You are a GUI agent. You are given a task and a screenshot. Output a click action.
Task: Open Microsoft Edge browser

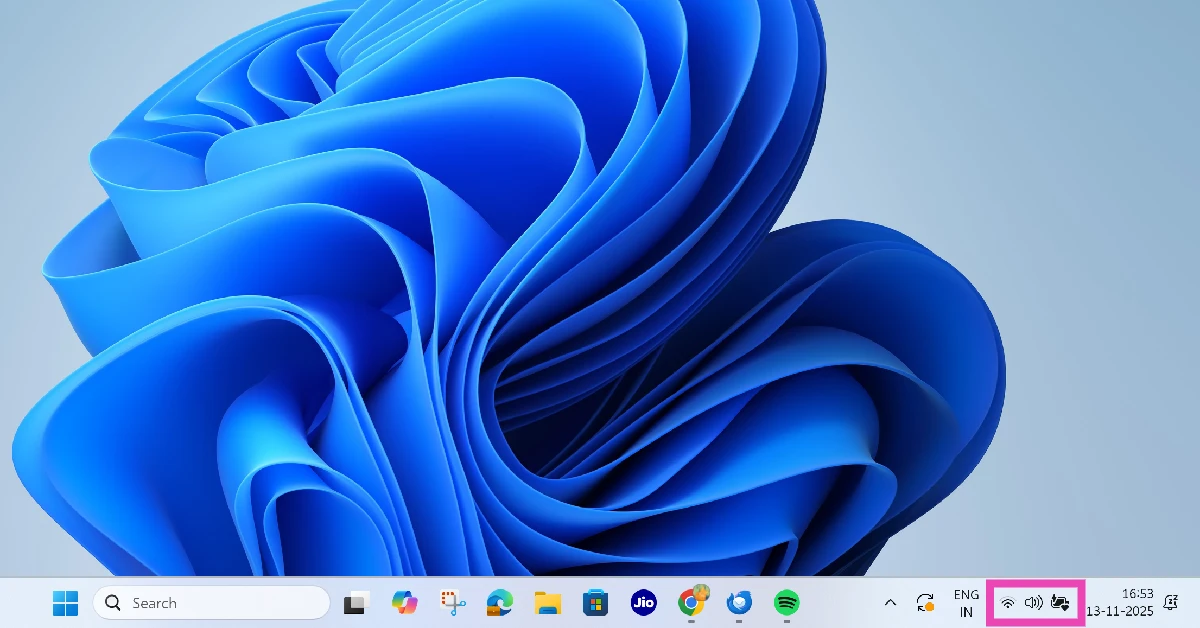click(x=499, y=603)
